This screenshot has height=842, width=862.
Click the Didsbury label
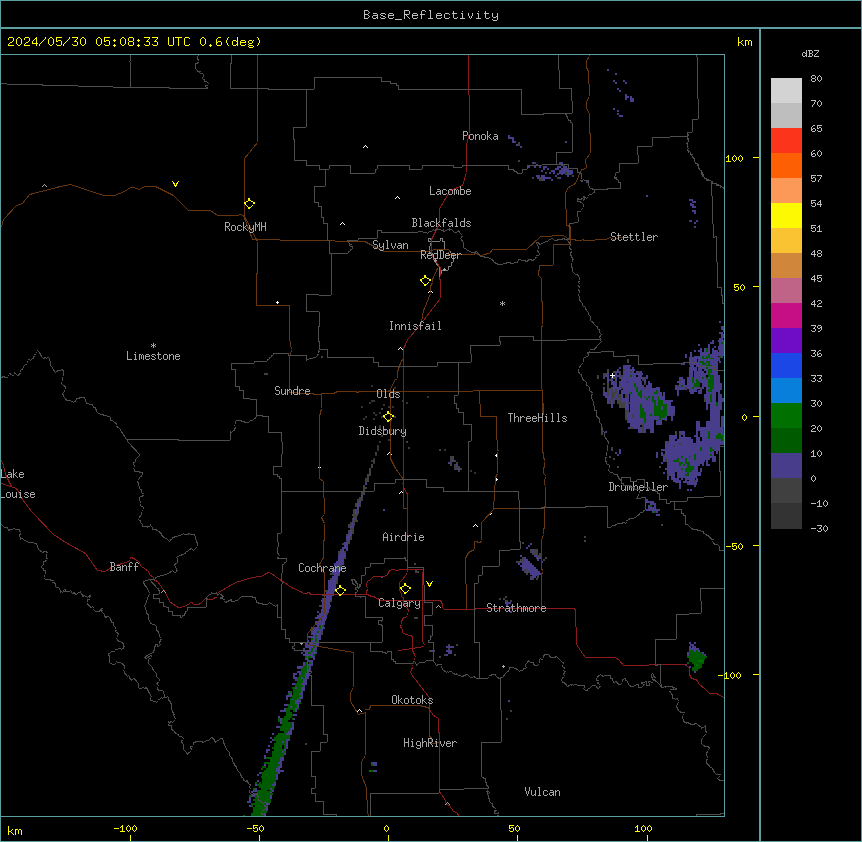(x=383, y=431)
